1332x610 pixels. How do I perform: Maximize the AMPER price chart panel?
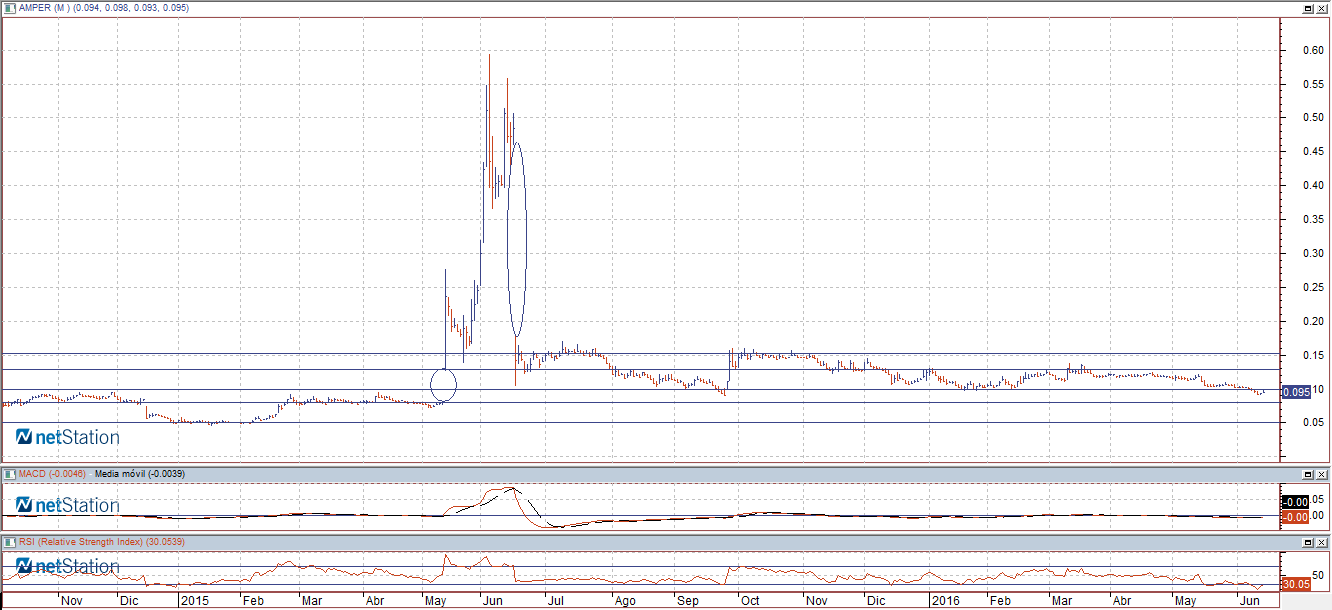(x=1308, y=7)
